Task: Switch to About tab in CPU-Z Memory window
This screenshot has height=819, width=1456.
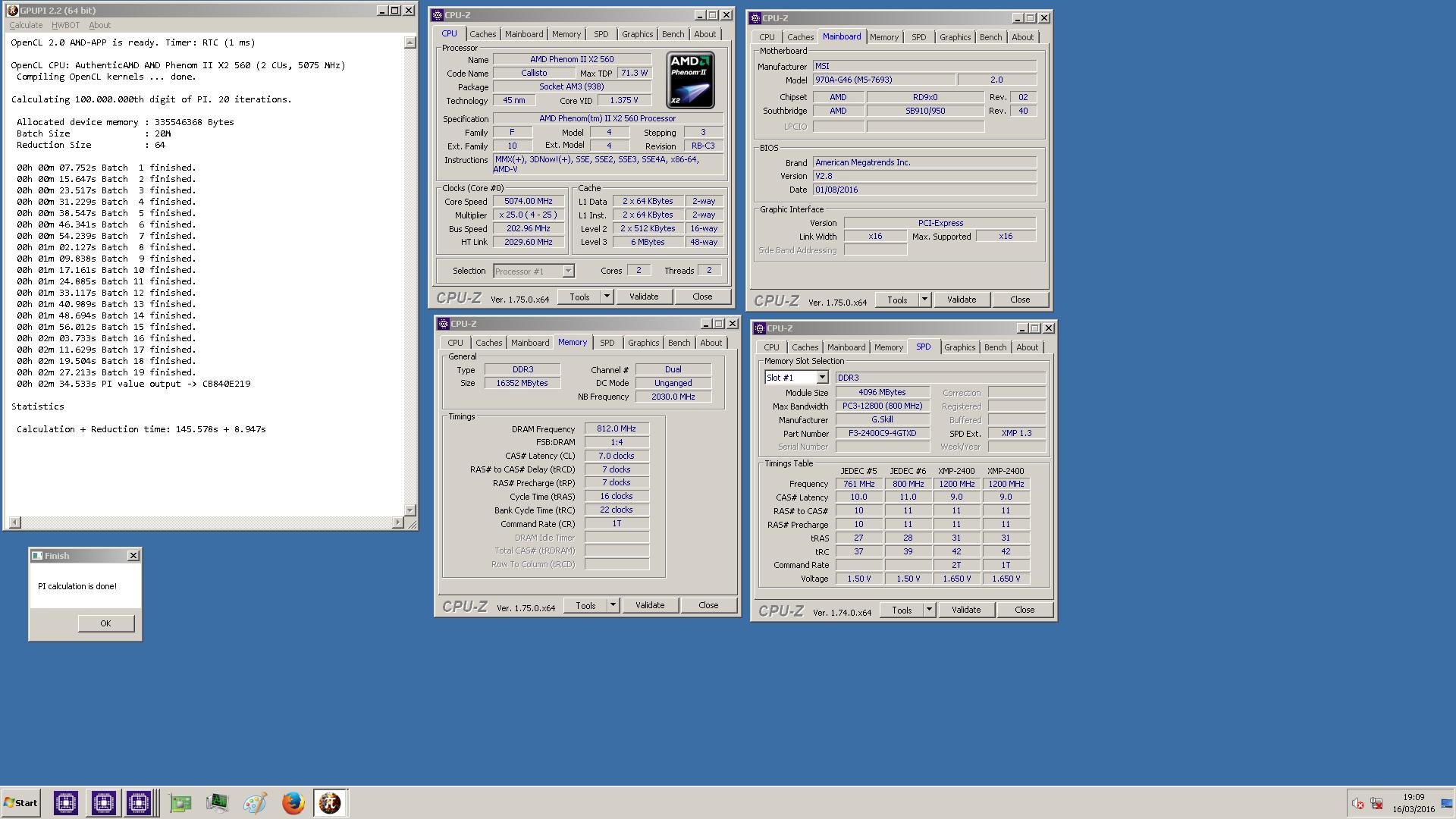Action: click(x=711, y=343)
